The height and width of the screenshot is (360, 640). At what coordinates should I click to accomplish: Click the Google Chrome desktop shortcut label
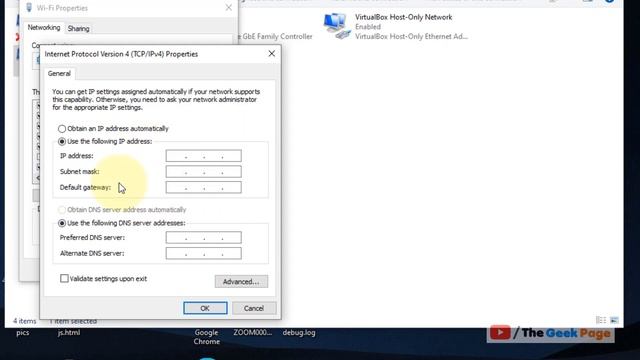coord(207,337)
